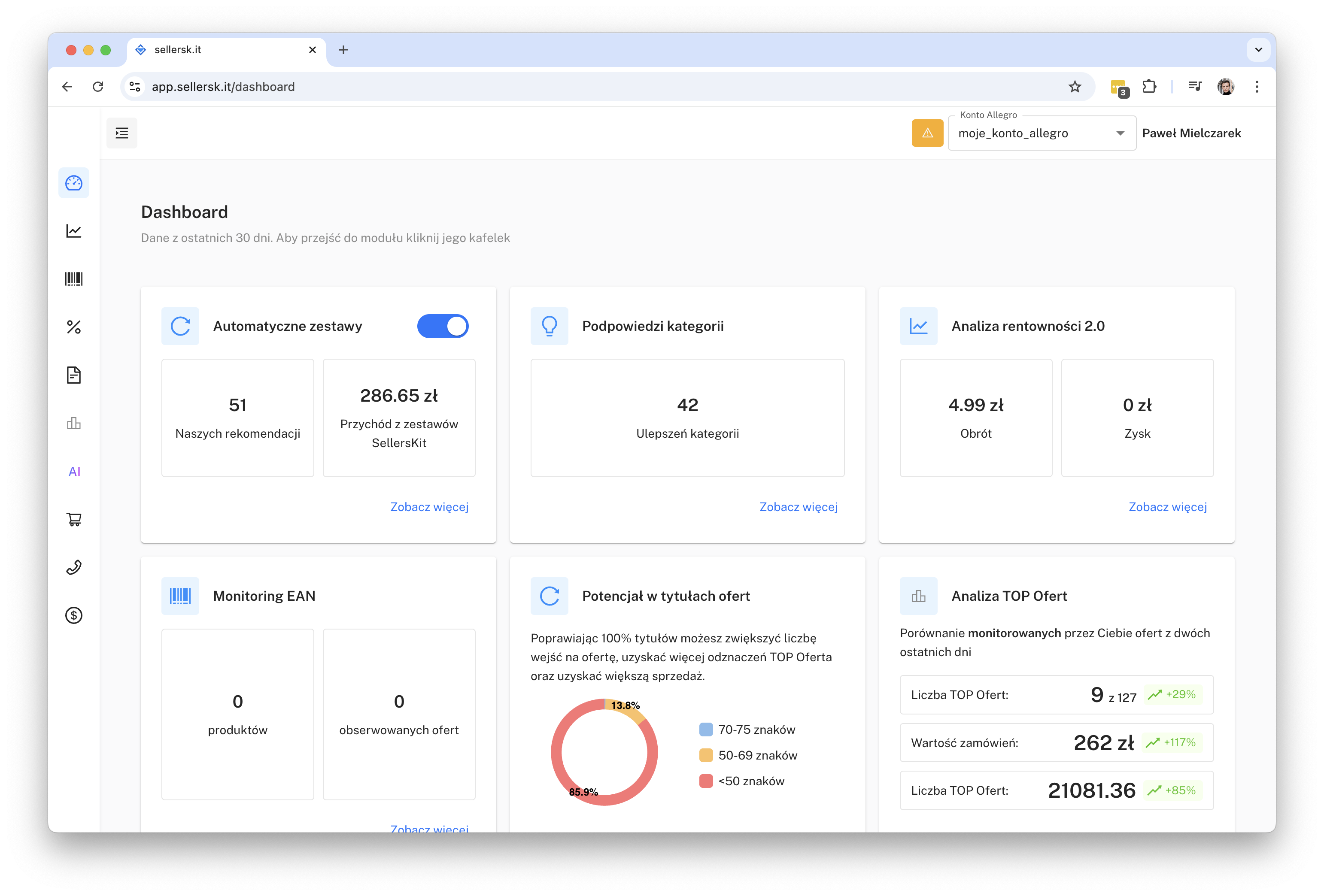Click the Potencjał w tytułach ofert title
Image resolution: width=1324 pixels, height=896 pixels.
(x=666, y=596)
